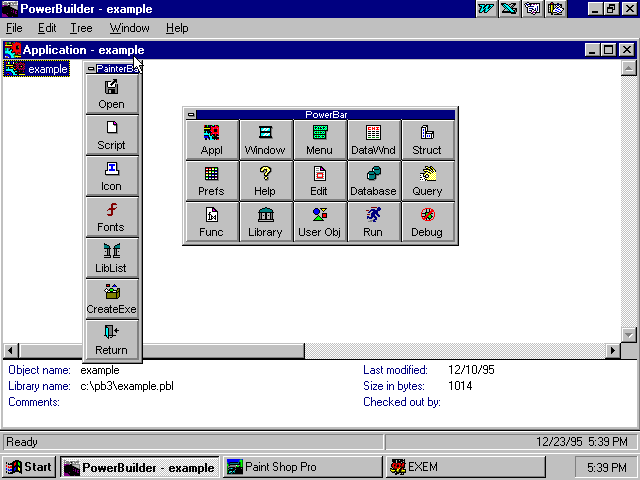Maximize the Application - example window

pos(609,50)
